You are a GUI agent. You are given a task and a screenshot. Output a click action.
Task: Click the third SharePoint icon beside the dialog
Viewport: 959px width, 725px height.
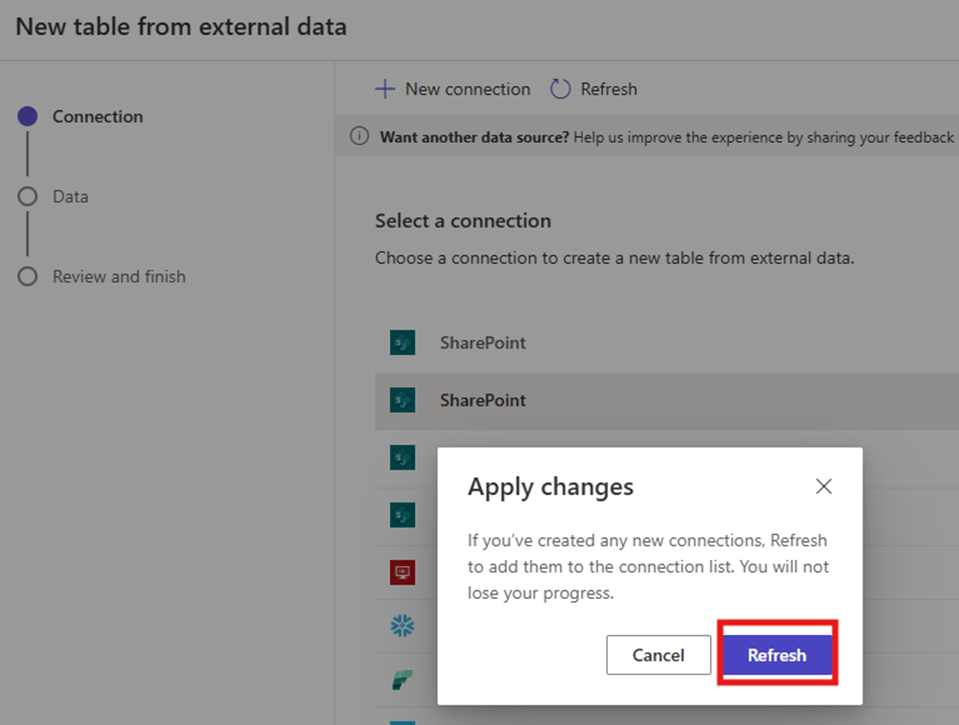(x=402, y=458)
